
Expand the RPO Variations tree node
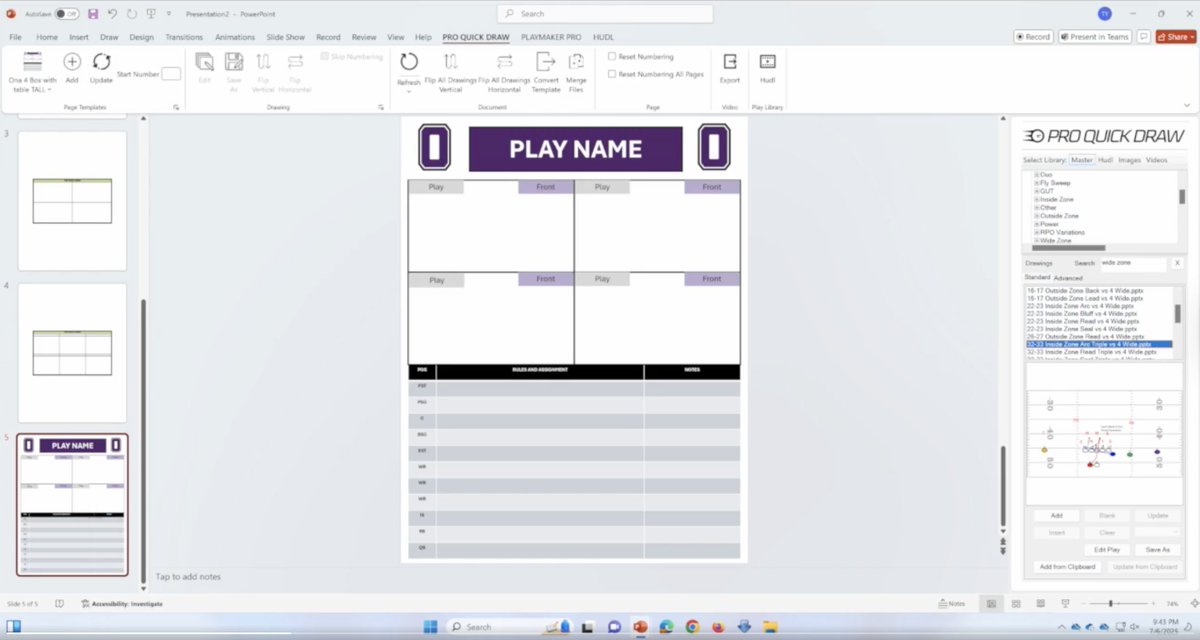[1037, 232]
